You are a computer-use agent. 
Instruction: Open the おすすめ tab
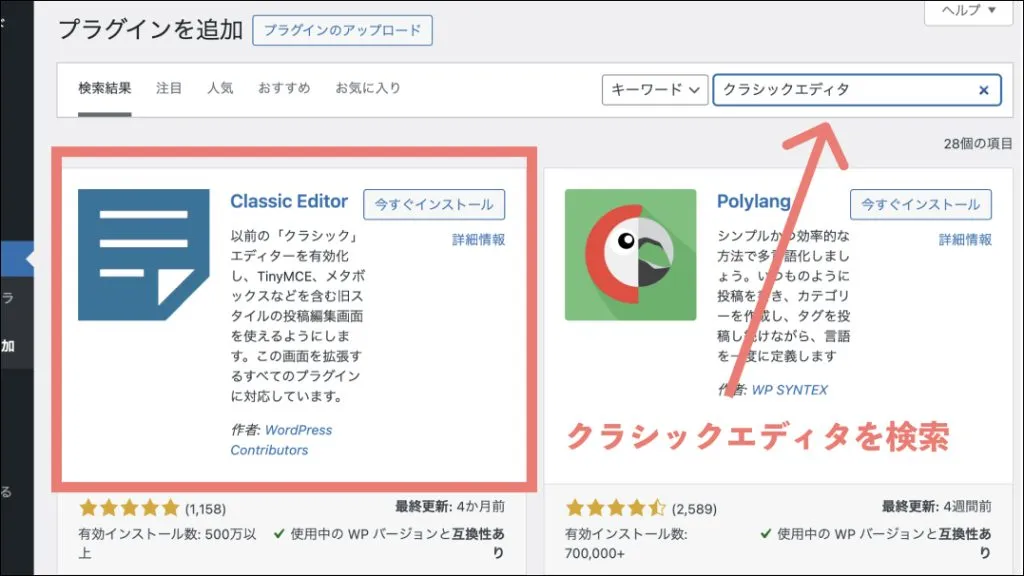pos(284,88)
